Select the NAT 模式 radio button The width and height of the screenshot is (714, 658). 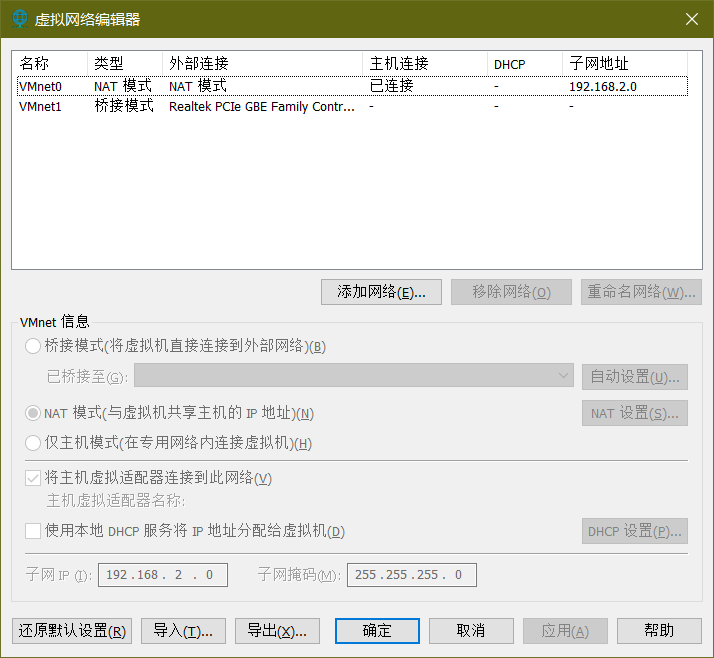pos(33,413)
